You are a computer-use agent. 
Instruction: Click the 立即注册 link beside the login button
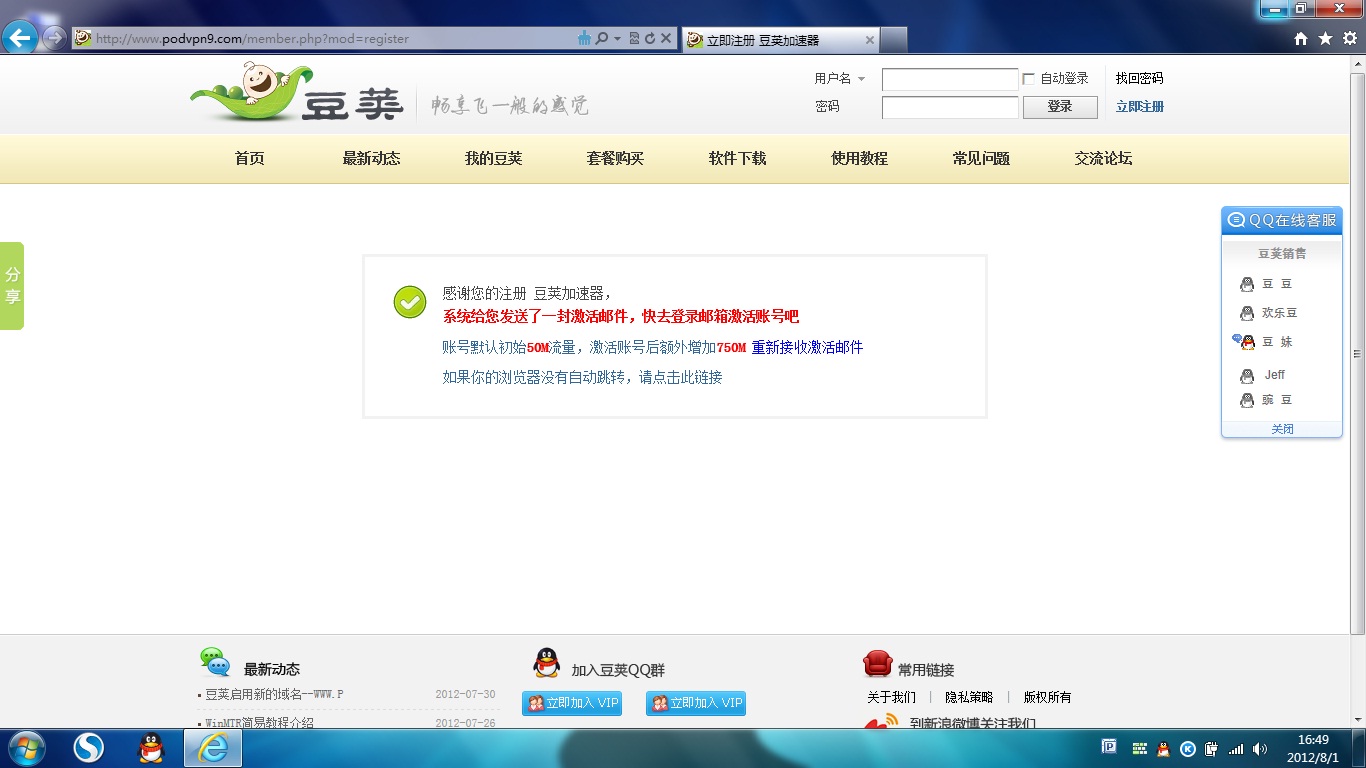click(x=1140, y=106)
